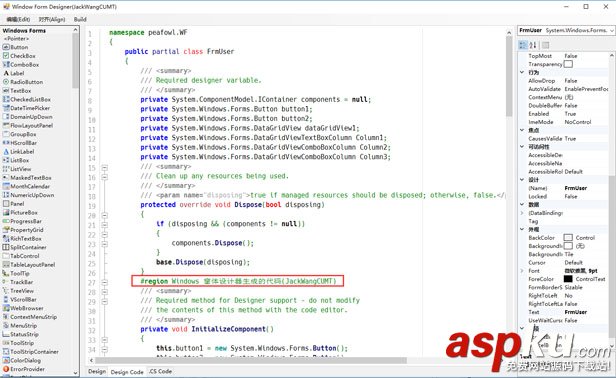
Task: Select the ProgressBar control icon
Action: point(6,221)
